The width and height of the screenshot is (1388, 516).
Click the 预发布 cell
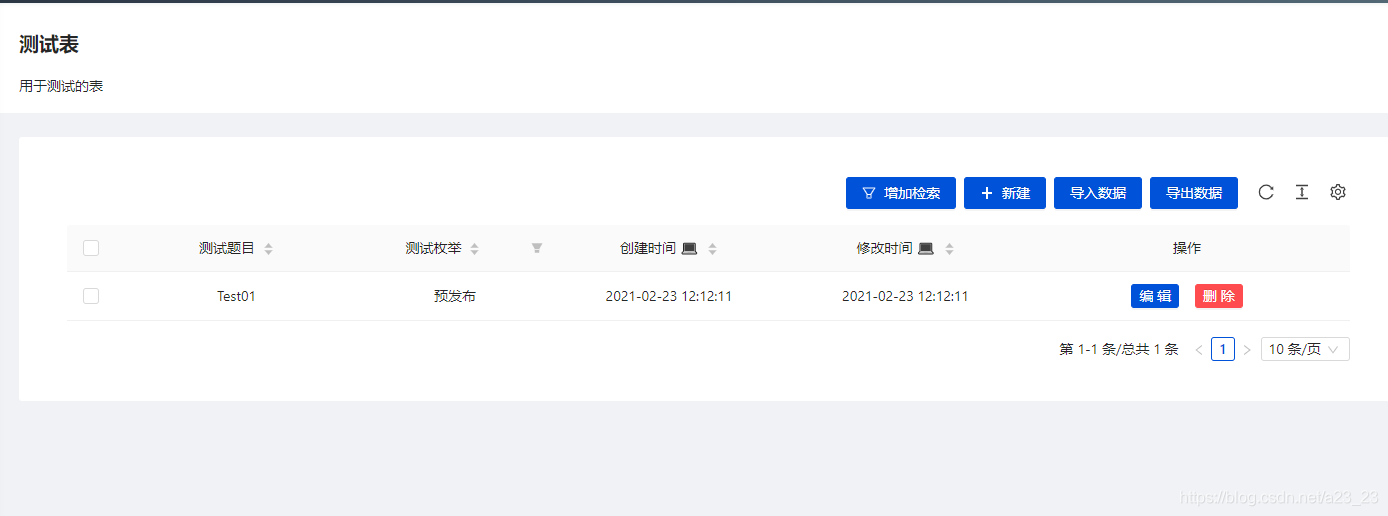pos(455,296)
